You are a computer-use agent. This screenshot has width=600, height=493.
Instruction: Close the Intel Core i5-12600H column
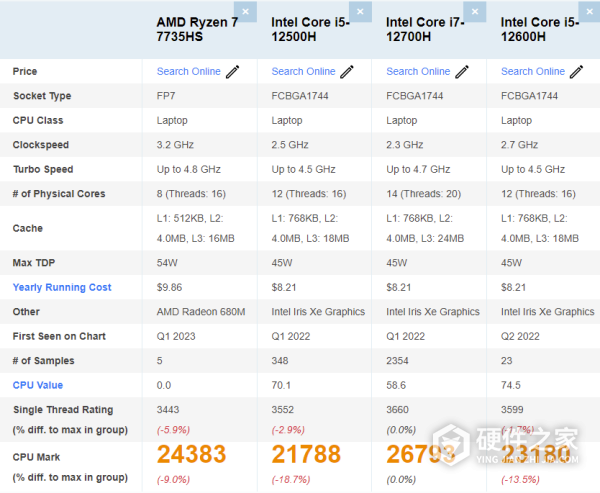pos(591,11)
